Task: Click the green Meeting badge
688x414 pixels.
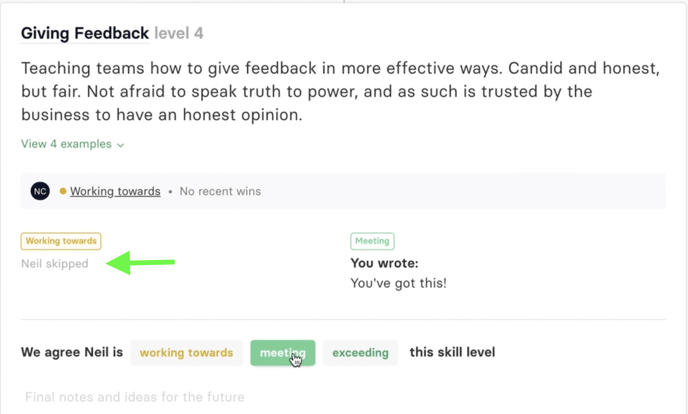Action: coord(372,241)
